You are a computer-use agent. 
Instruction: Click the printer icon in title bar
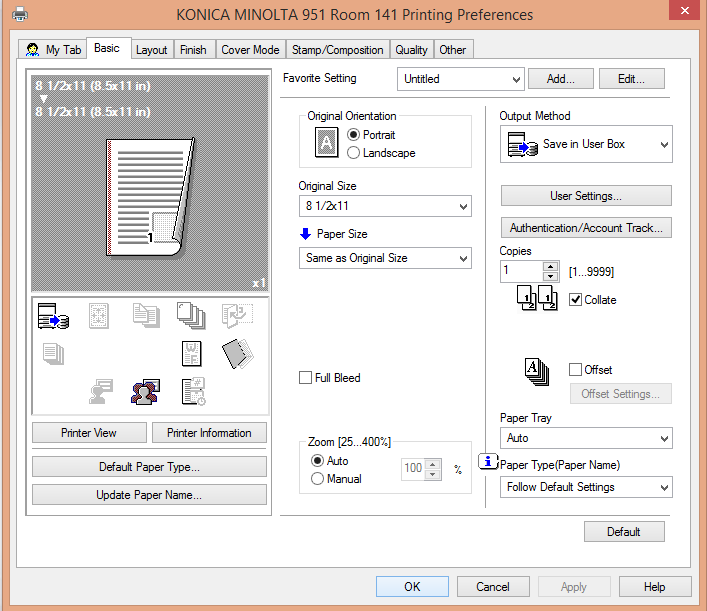pyautogui.click(x=20, y=14)
